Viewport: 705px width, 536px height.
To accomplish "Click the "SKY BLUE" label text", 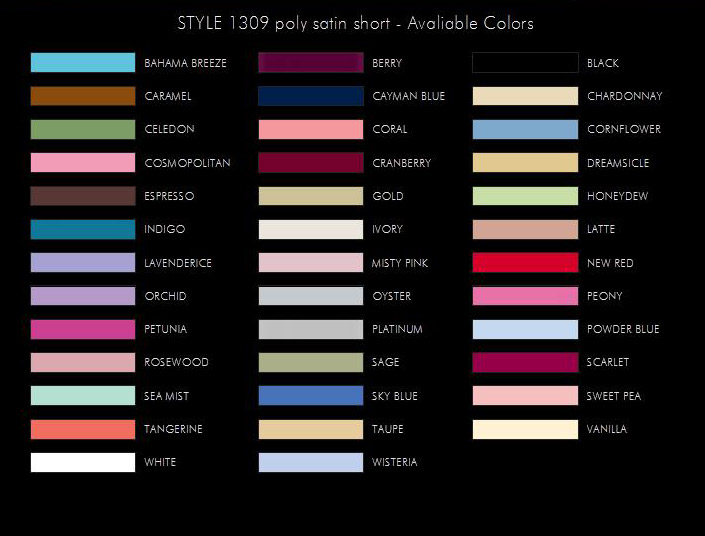I will click(x=394, y=396).
